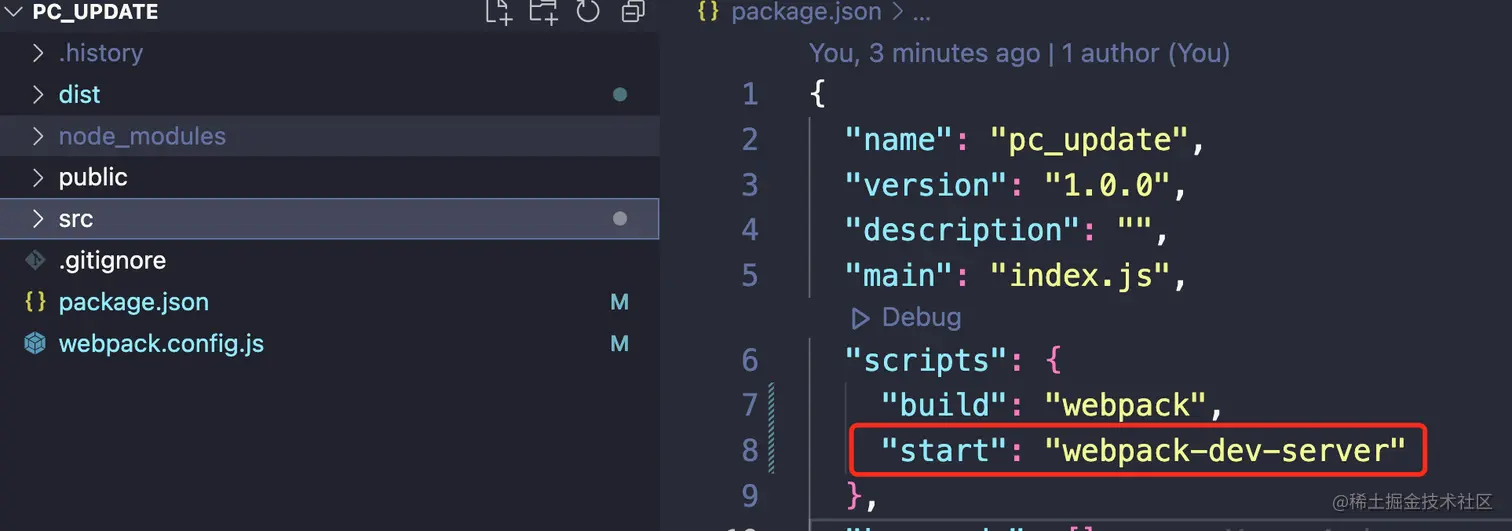Screen dimensions: 1512x531
Task: Click line number 1 in the gutter
Action: 751,94
